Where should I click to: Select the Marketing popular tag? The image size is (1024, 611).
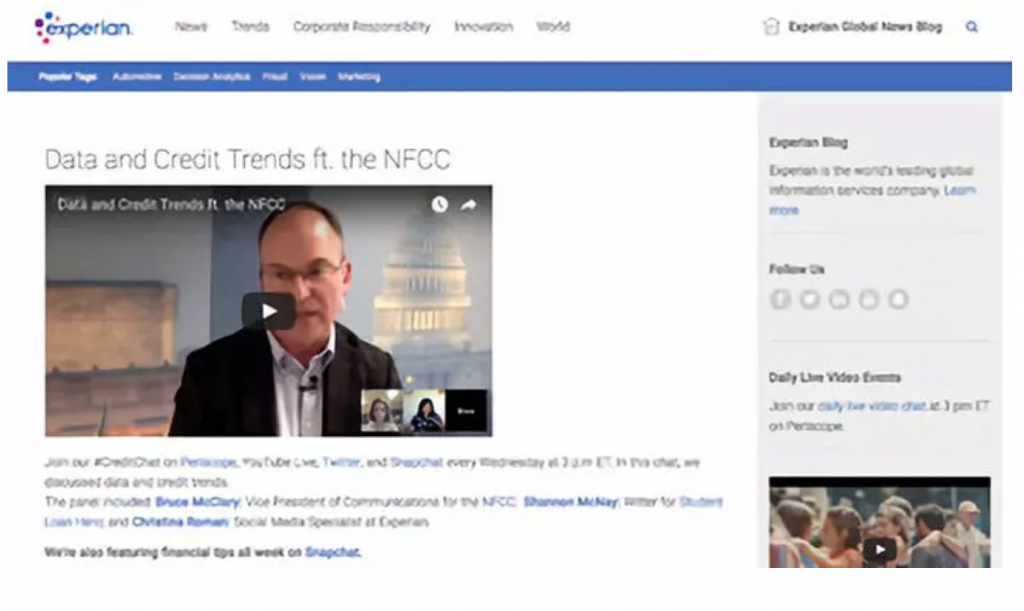point(359,76)
